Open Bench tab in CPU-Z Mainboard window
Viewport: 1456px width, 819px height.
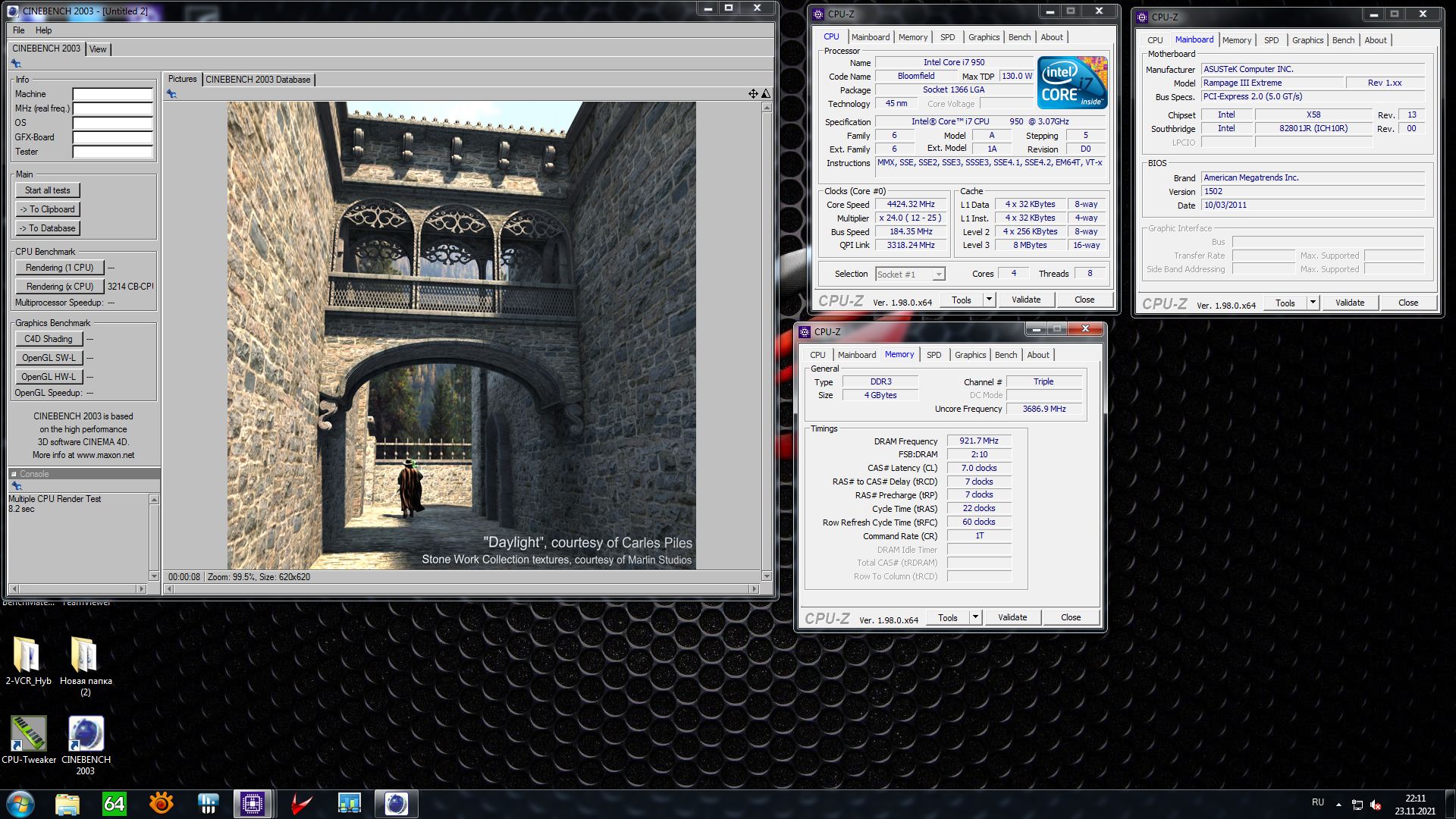1343,40
